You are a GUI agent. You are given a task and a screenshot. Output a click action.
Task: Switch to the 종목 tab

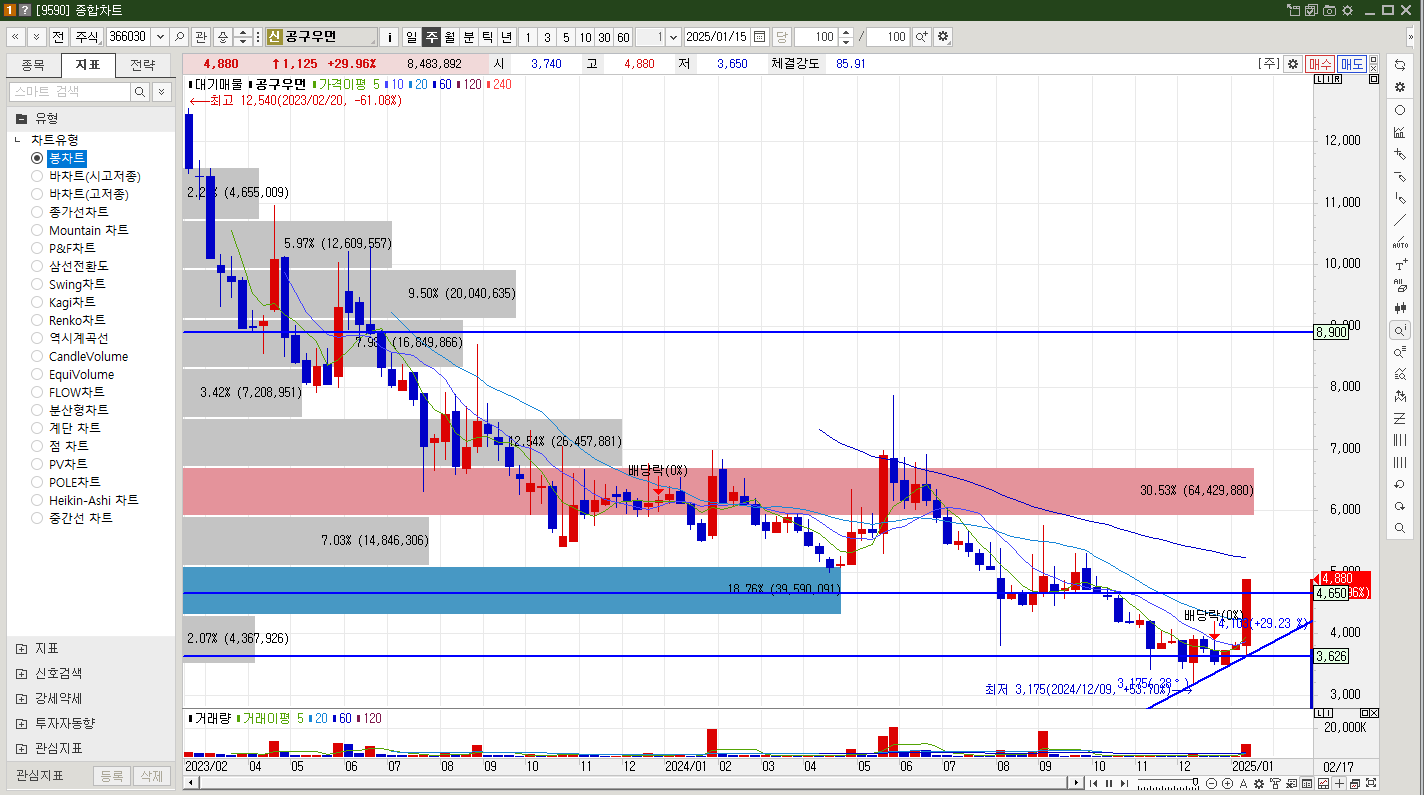33,66
